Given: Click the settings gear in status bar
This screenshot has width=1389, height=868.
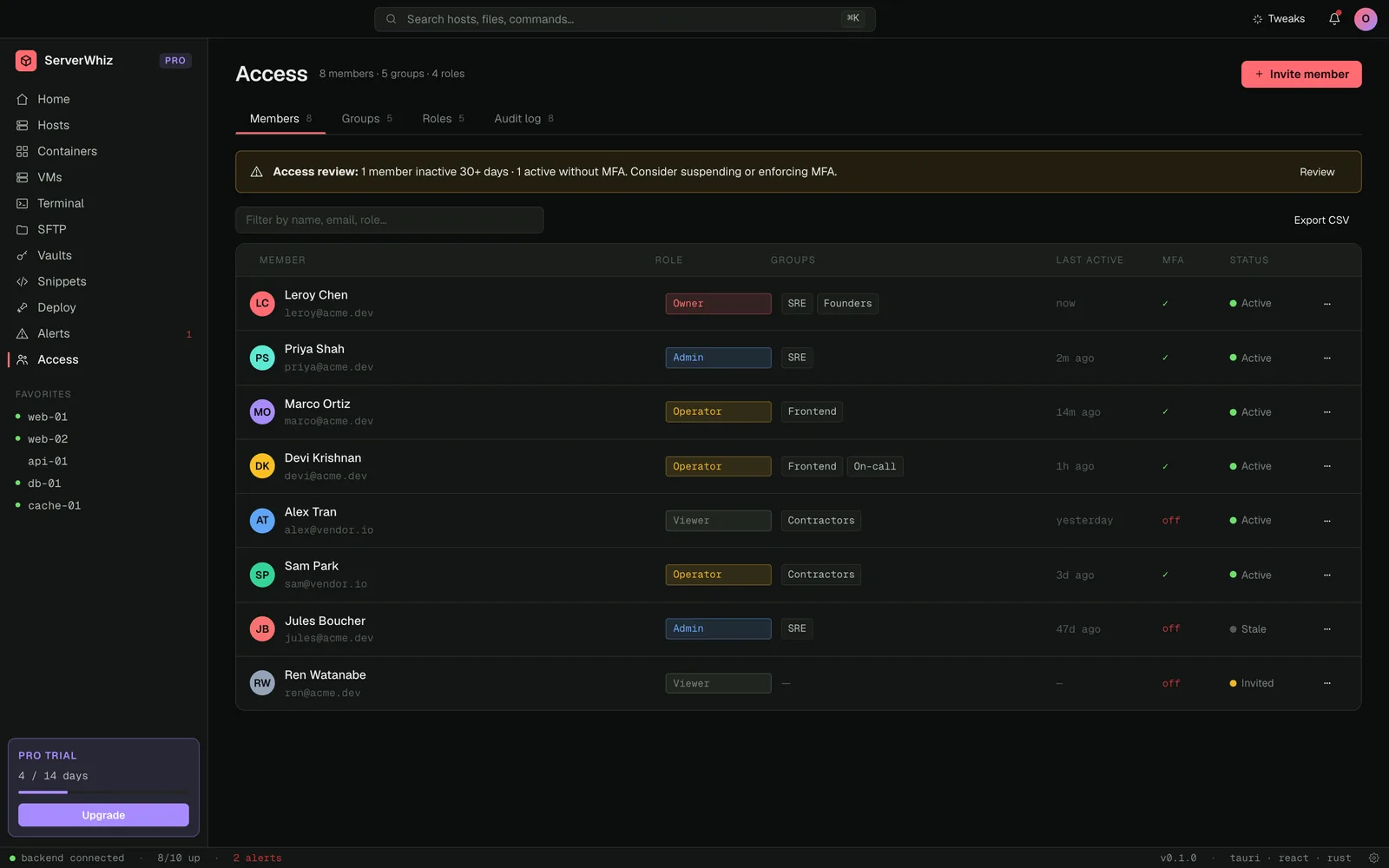Looking at the screenshot, I should [x=1373, y=858].
